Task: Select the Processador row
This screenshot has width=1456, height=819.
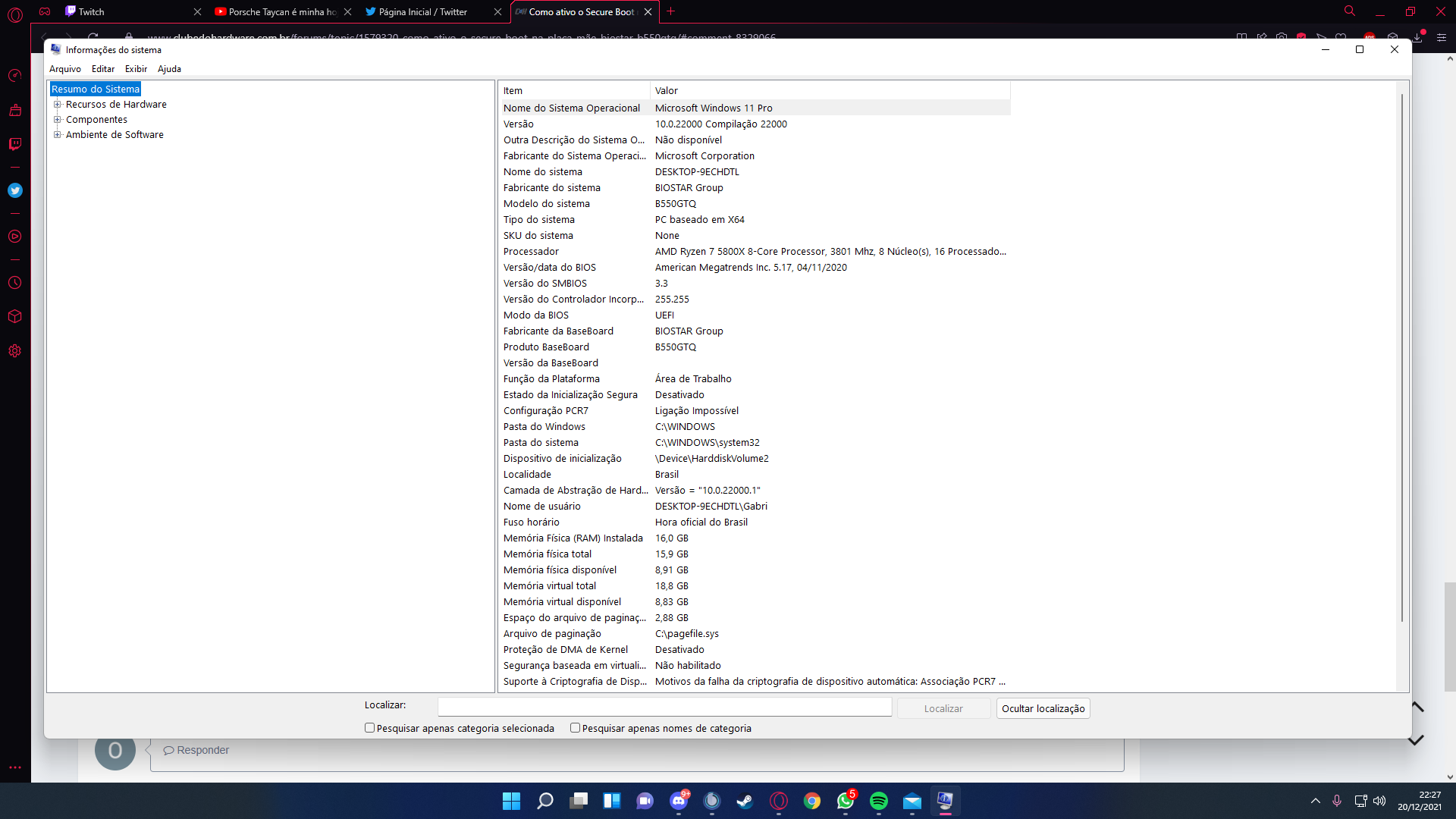Action: 755,252
